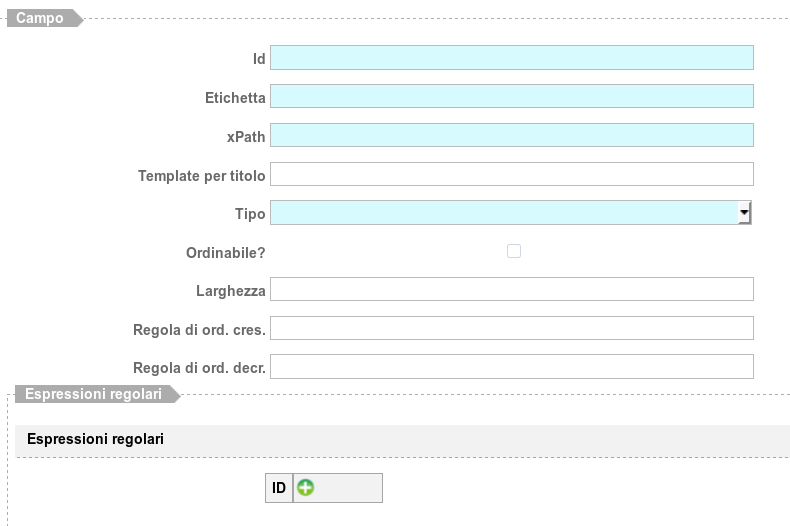790x526 pixels.
Task: Click the Espressioni regolari gray header bar
Action: tap(402, 439)
